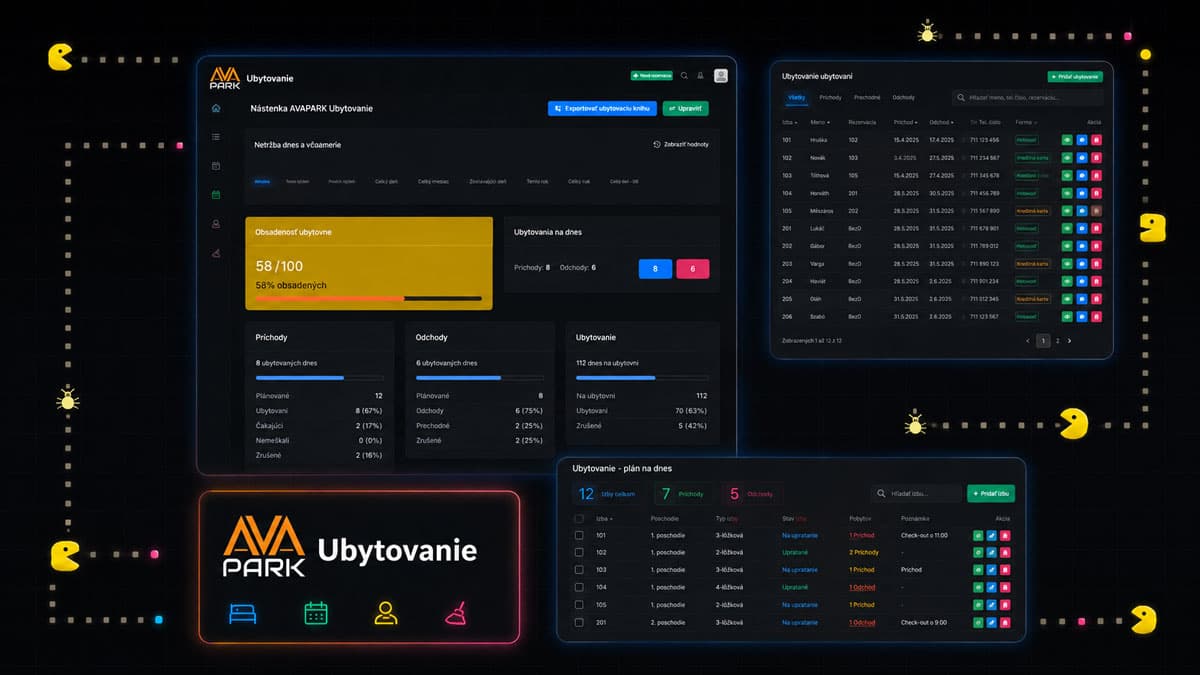Click 'Exportovať ubytovaciu knihu' button
1200x675 pixels.
pos(602,108)
